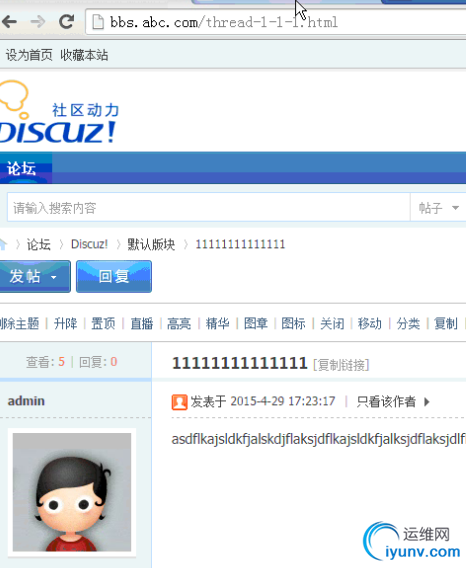
Task: Click 复制 moderation option
Action: (446, 323)
